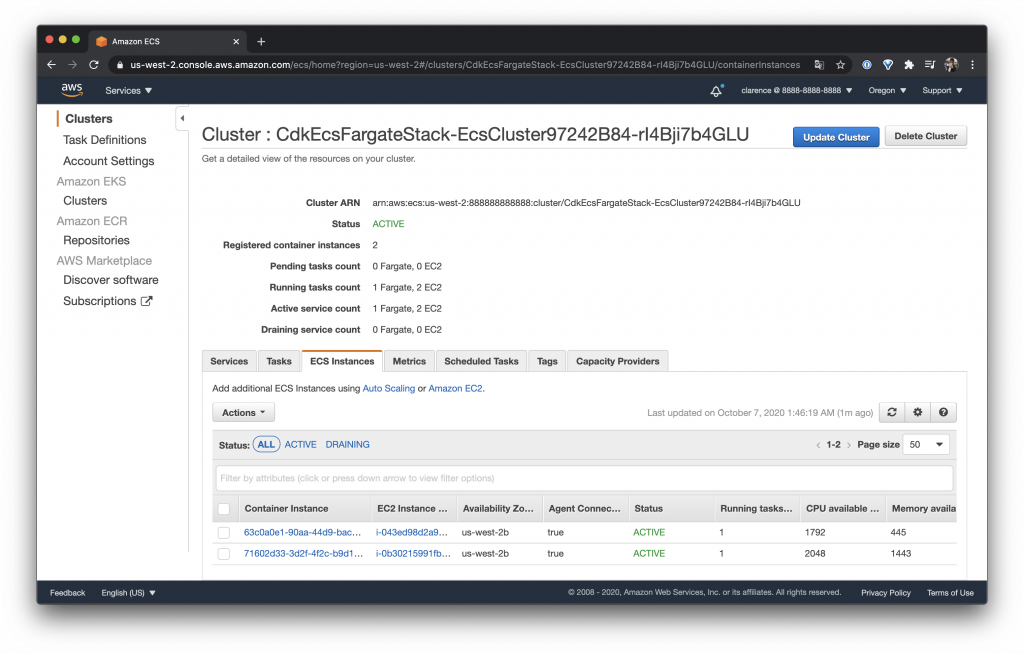Filter instances by DRAINING status

point(347,444)
